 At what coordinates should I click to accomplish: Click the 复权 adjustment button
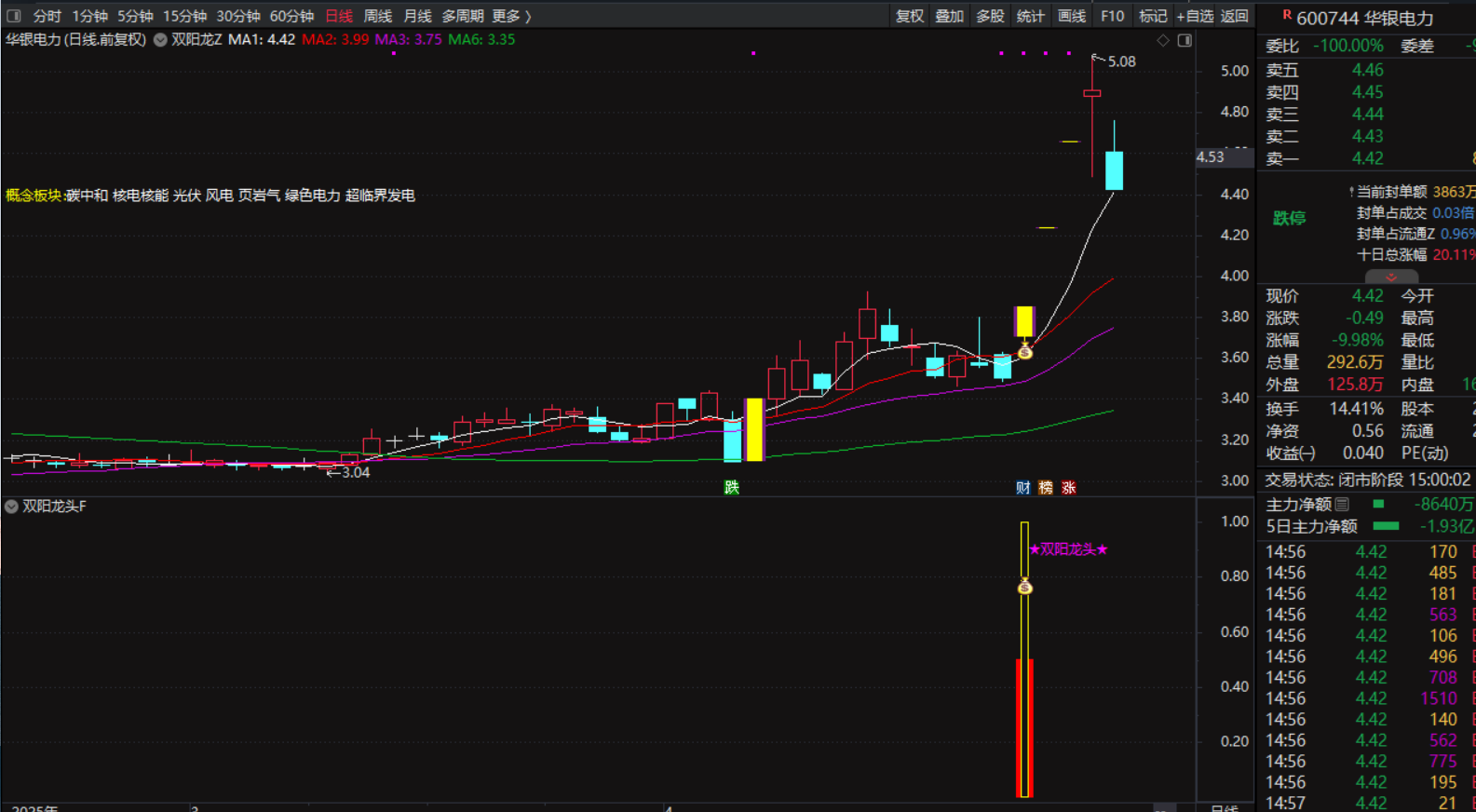pyautogui.click(x=909, y=16)
